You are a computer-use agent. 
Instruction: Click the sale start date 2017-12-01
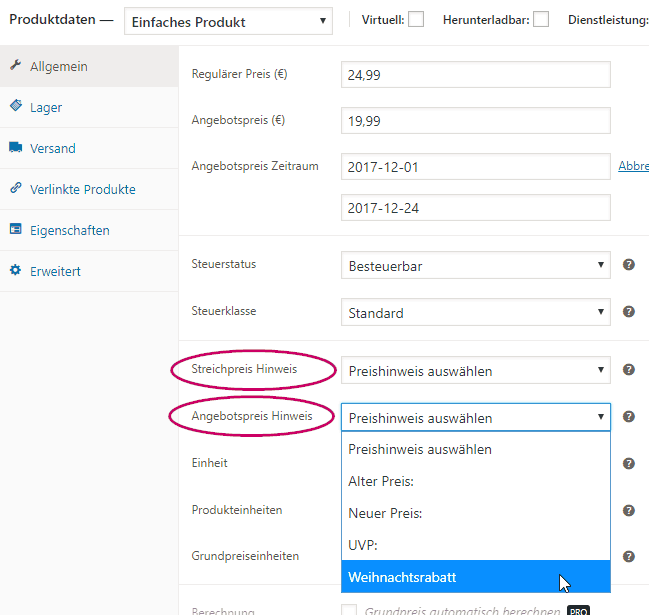click(x=476, y=166)
